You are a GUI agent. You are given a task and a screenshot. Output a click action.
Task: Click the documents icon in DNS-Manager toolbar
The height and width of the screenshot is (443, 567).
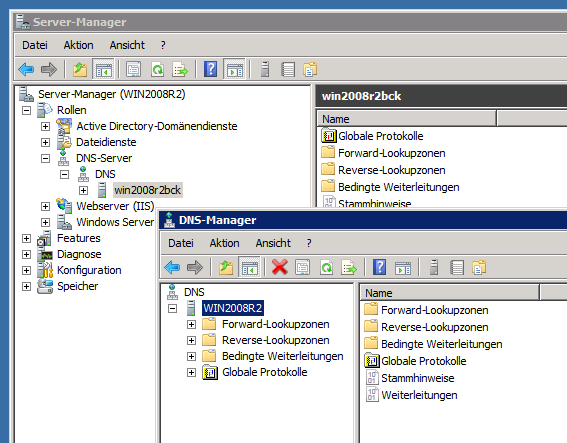click(479, 268)
